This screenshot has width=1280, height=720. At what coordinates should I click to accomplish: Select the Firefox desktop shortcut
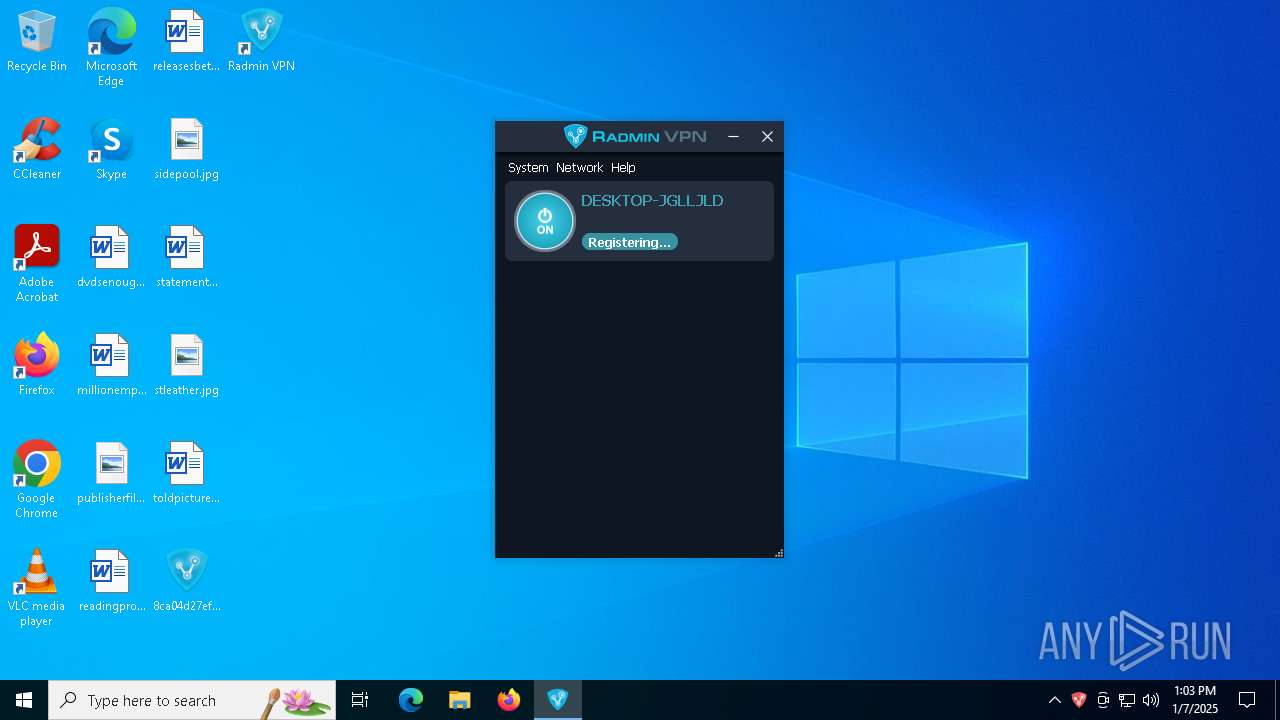[x=37, y=366]
